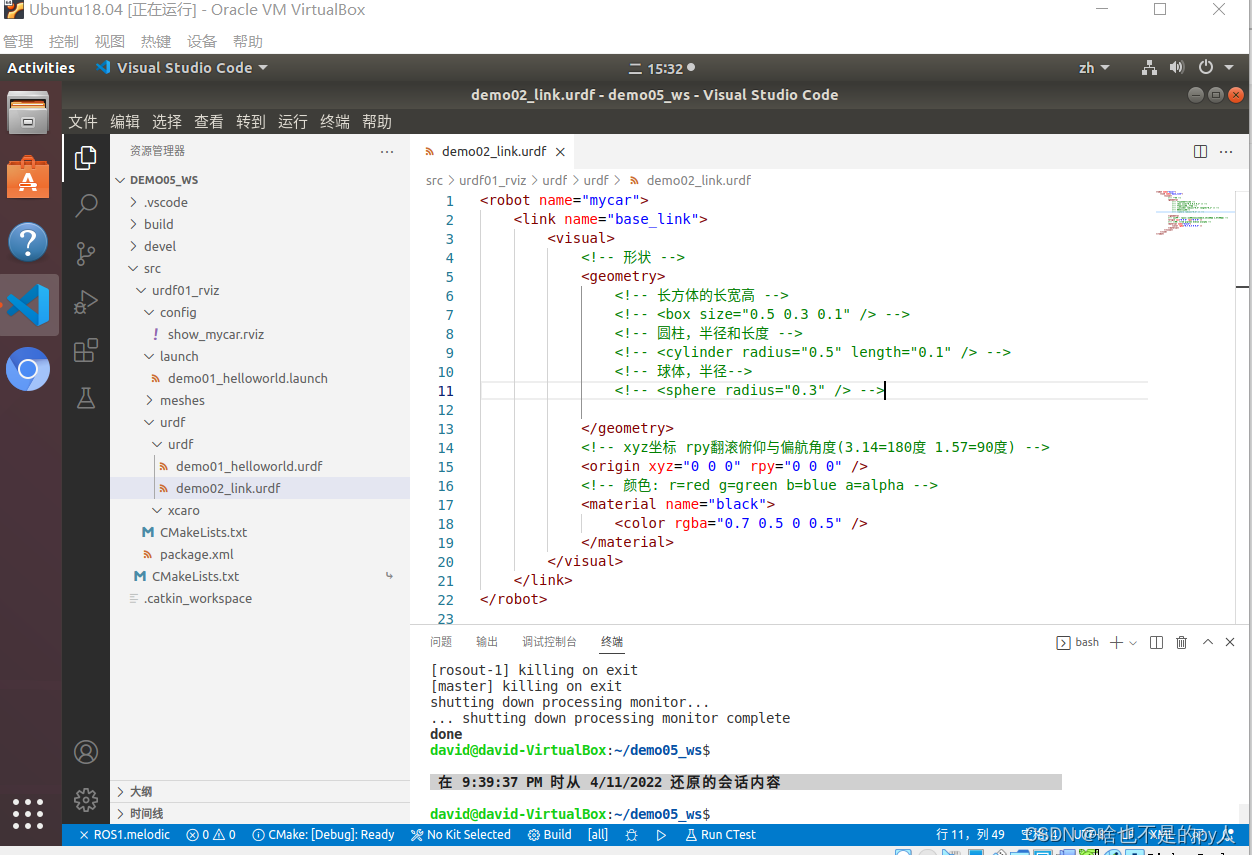Open demo01_helloworld.launch file

tap(260, 378)
